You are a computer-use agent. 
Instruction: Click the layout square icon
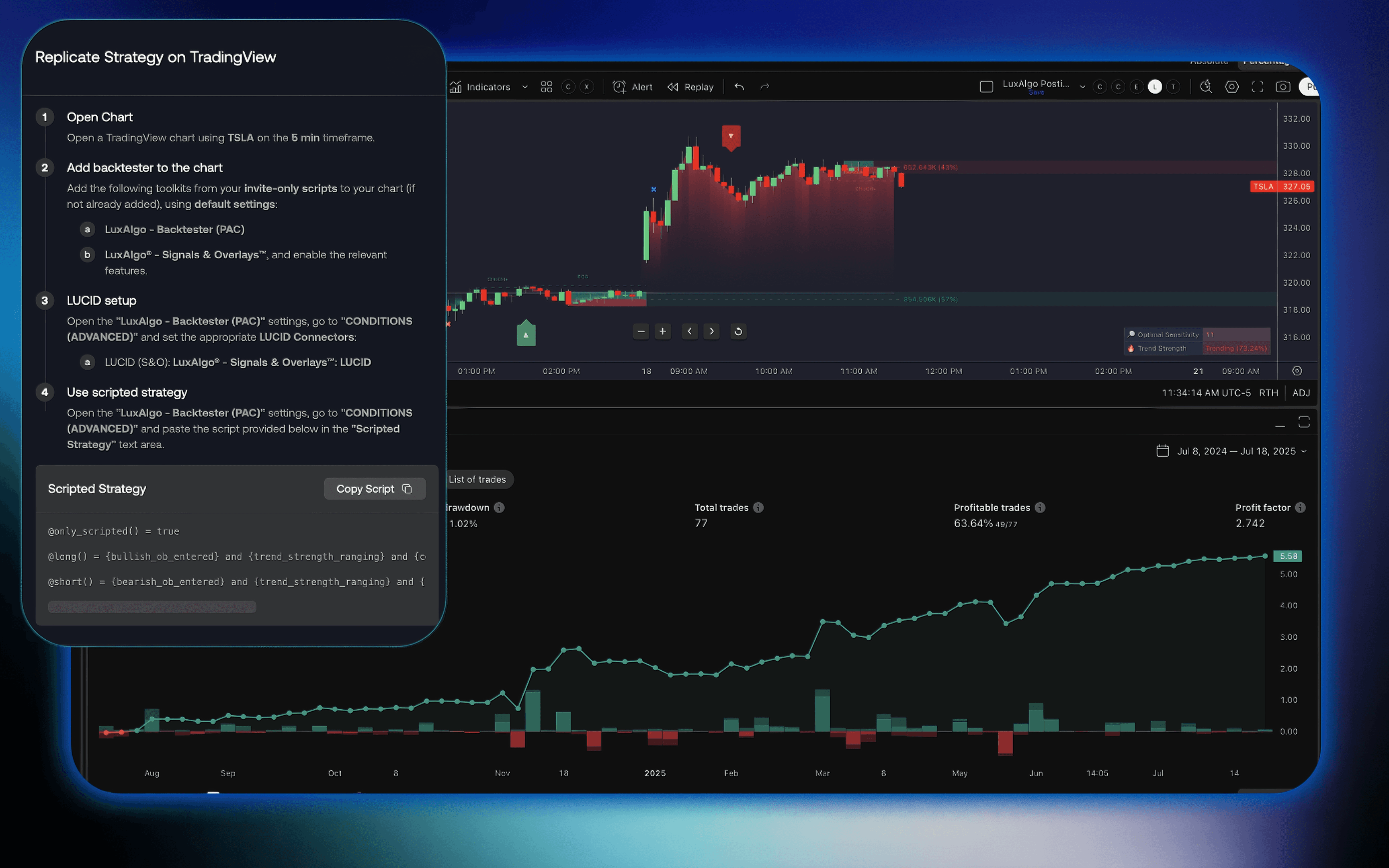986,87
